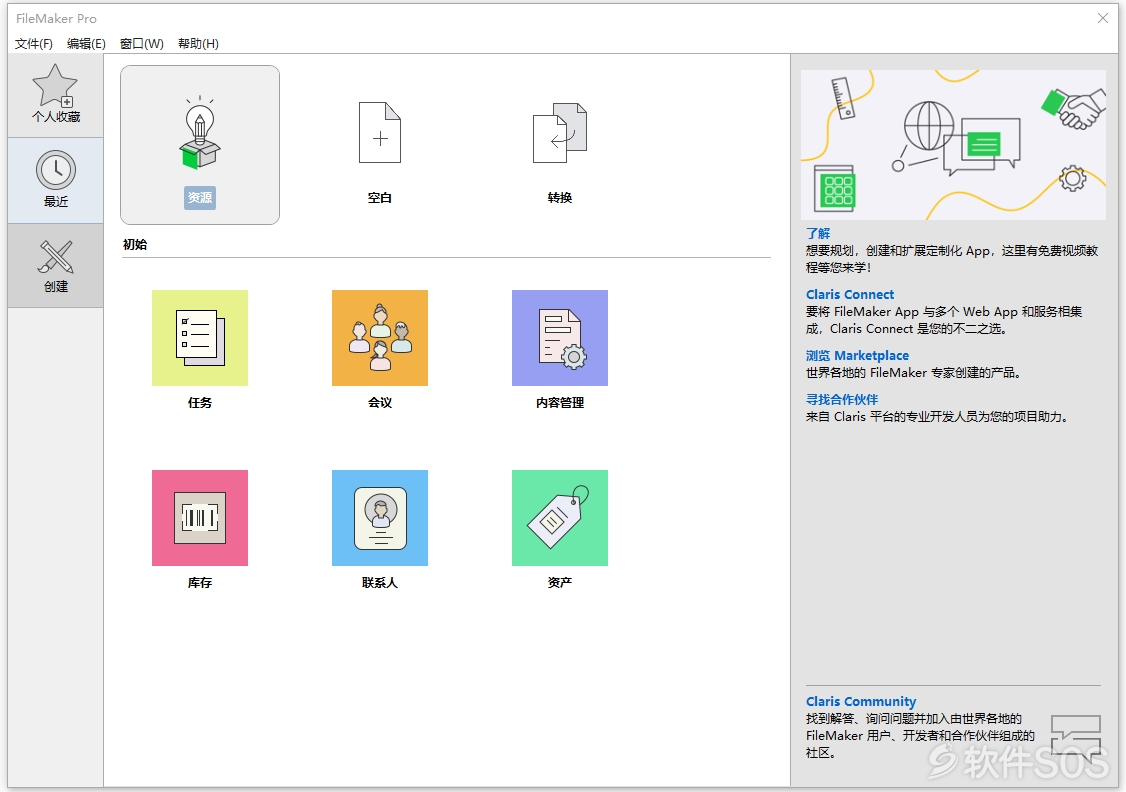Image resolution: width=1126 pixels, height=792 pixels.
Task: Open the 库存 inventory barcode template
Action: click(200, 518)
